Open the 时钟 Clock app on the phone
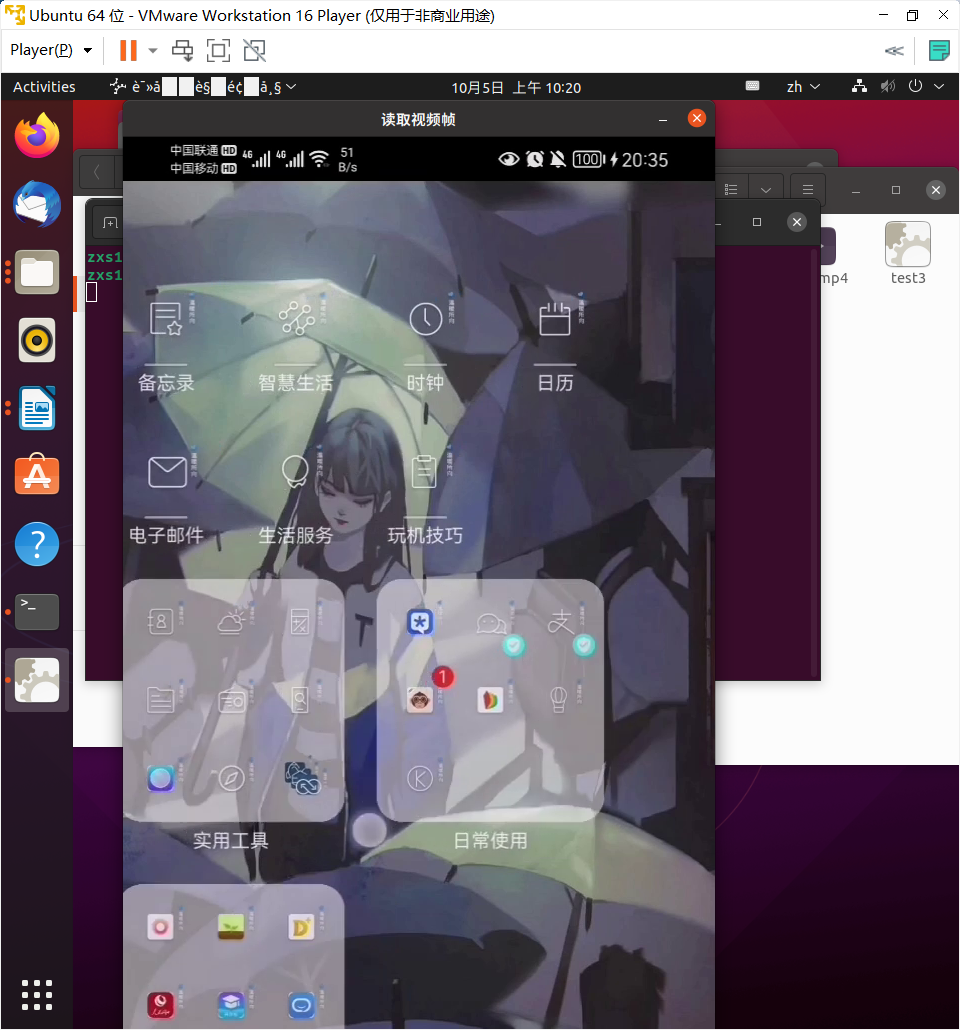The width and height of the screenshot is (960, 1030). click(425, 319)
